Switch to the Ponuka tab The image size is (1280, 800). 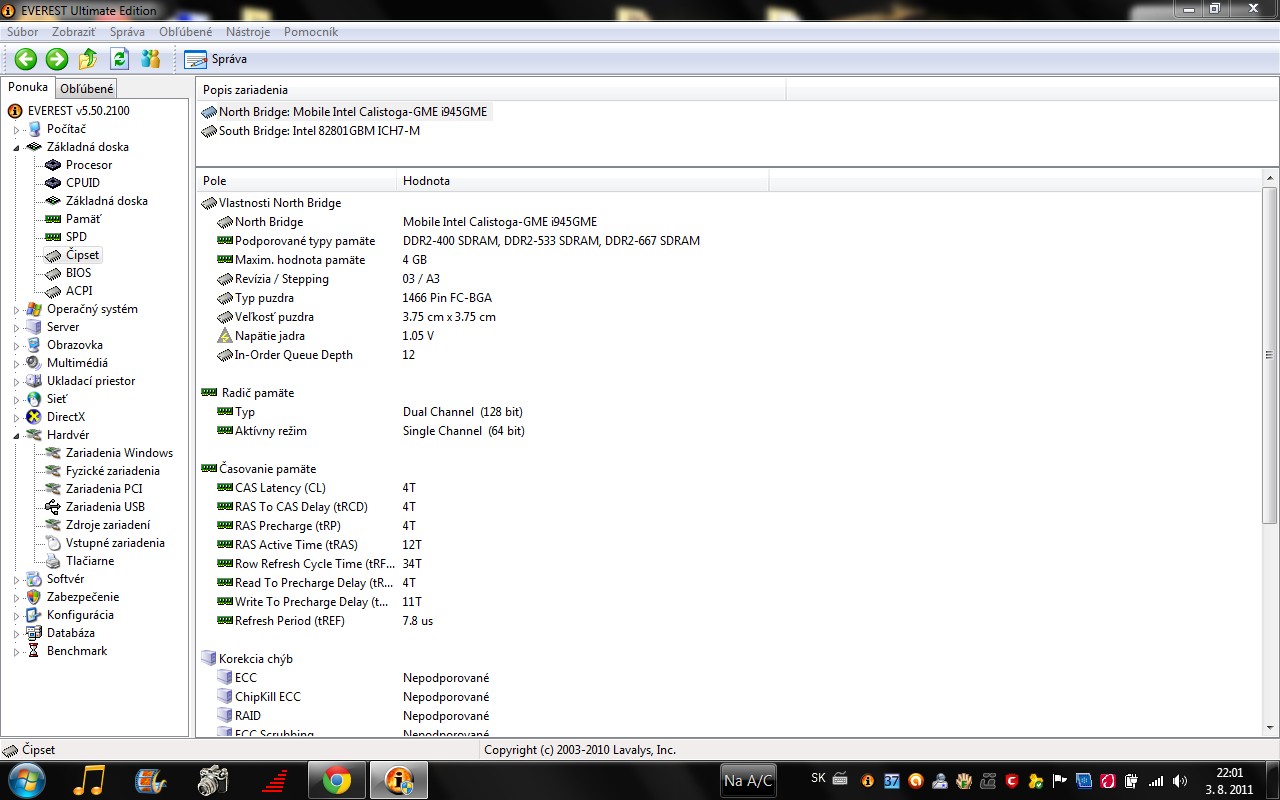(x=28, y=87)
